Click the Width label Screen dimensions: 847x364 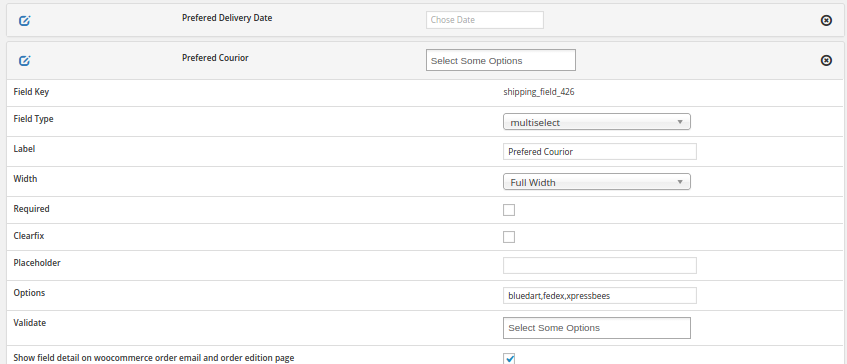[x=25, y=178]
